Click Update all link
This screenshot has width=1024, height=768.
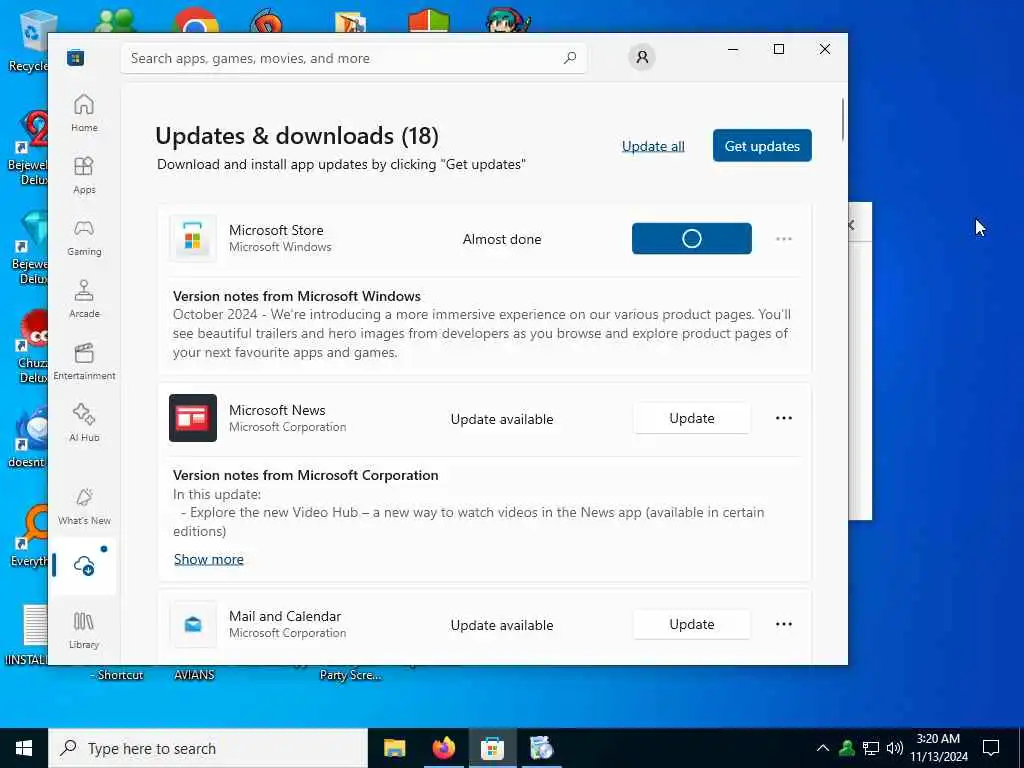[x=653, y=146]
